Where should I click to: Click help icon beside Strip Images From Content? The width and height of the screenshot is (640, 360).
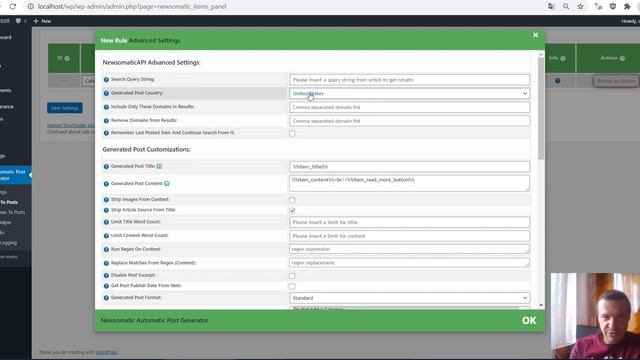click(x=106, y=200)
